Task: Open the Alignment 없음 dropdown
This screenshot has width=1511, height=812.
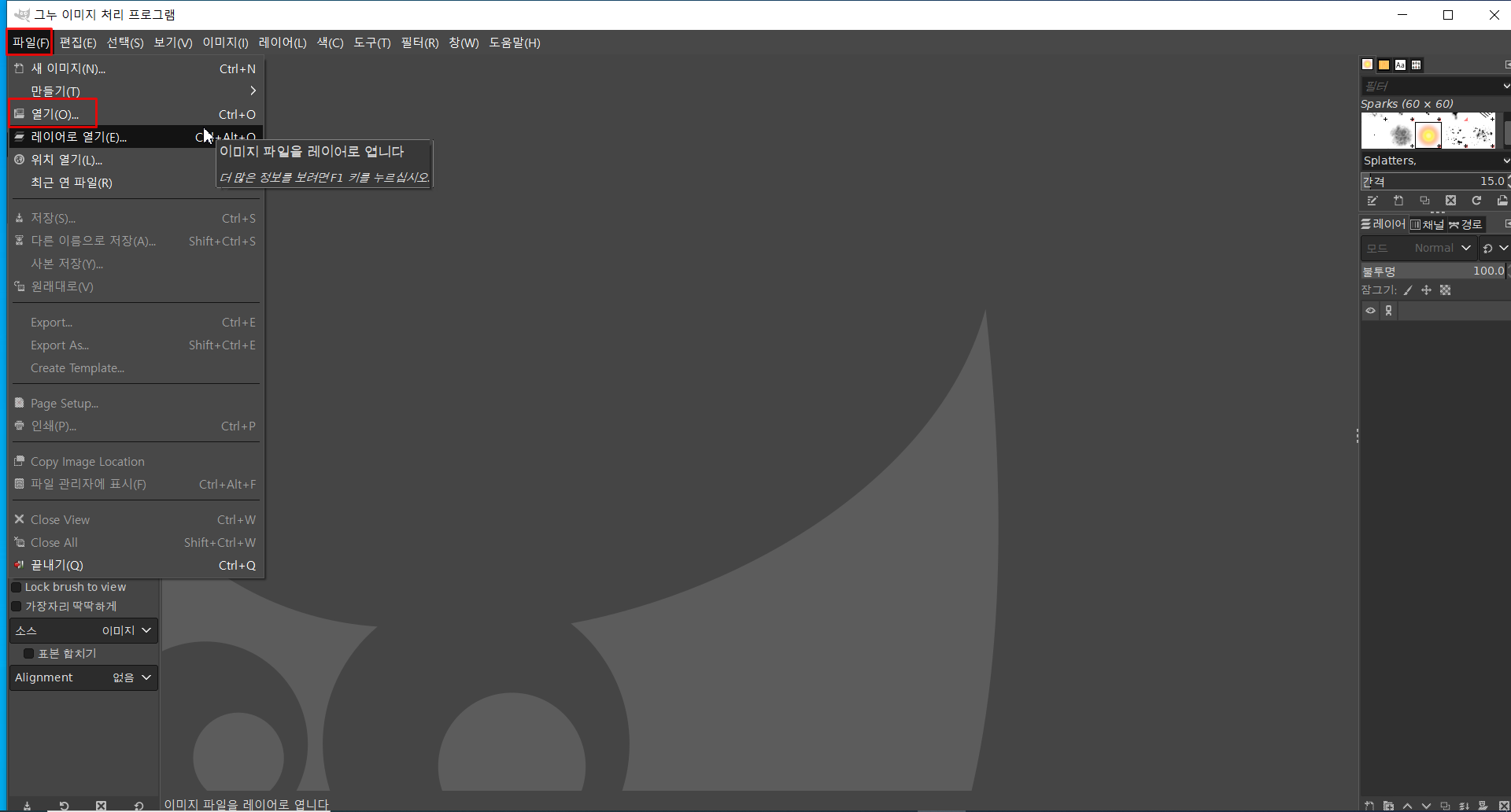Action: [83, 677]
